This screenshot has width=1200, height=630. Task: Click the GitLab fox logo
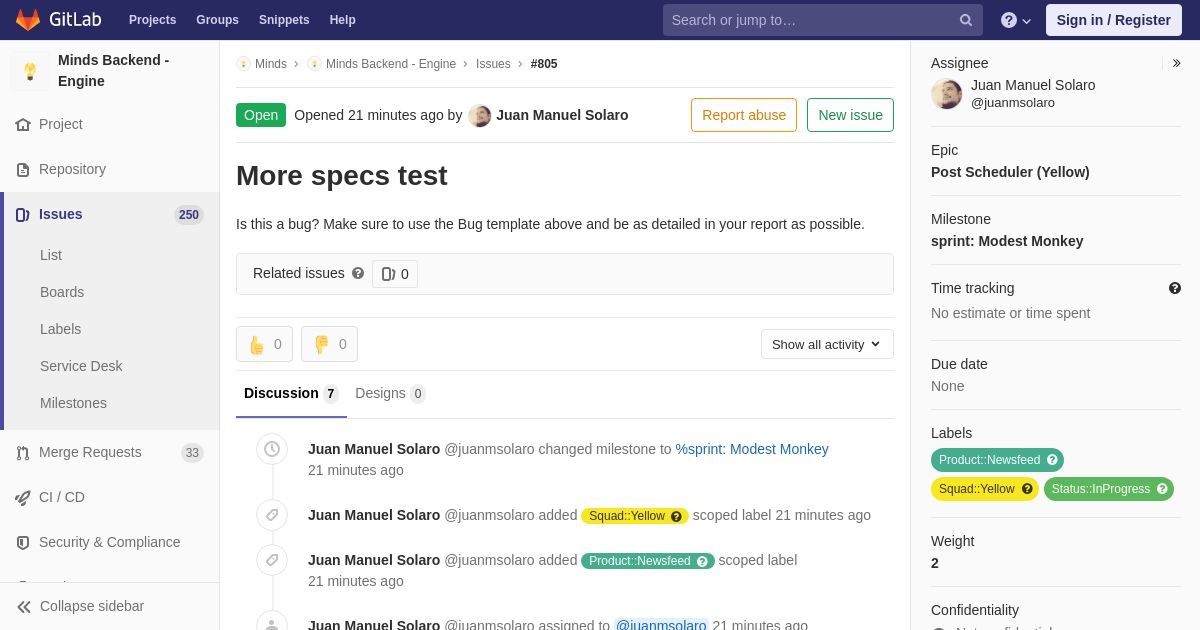(x=28, y=20)
